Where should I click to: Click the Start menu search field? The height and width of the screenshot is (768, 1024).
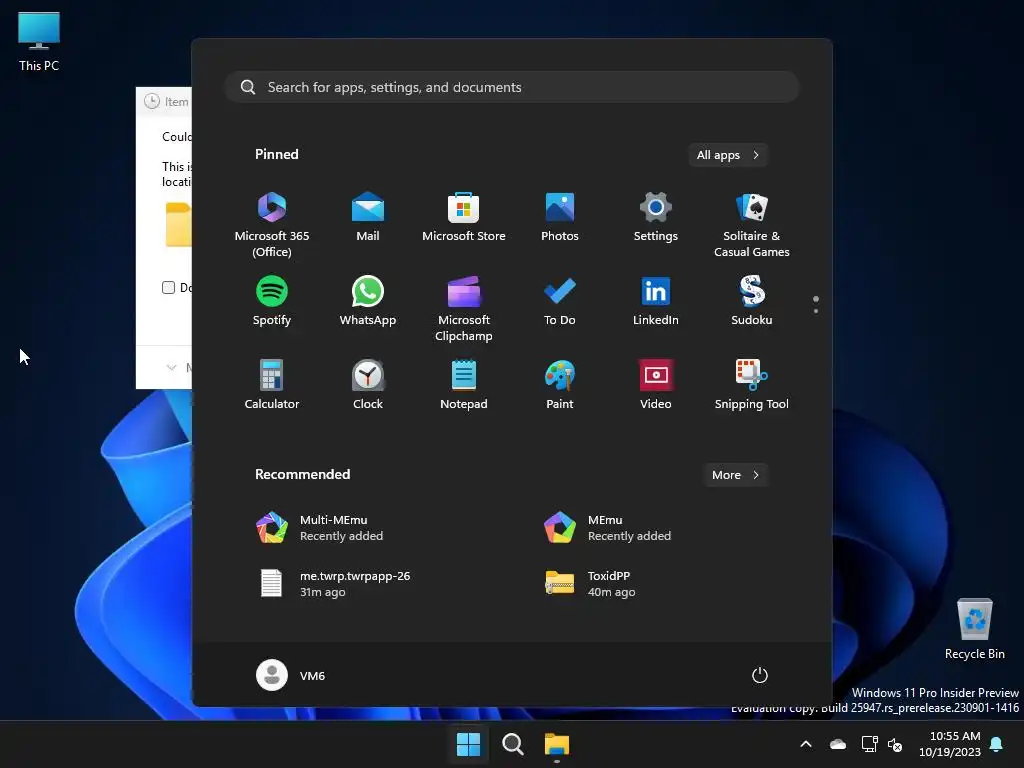[x=512, y=87]
